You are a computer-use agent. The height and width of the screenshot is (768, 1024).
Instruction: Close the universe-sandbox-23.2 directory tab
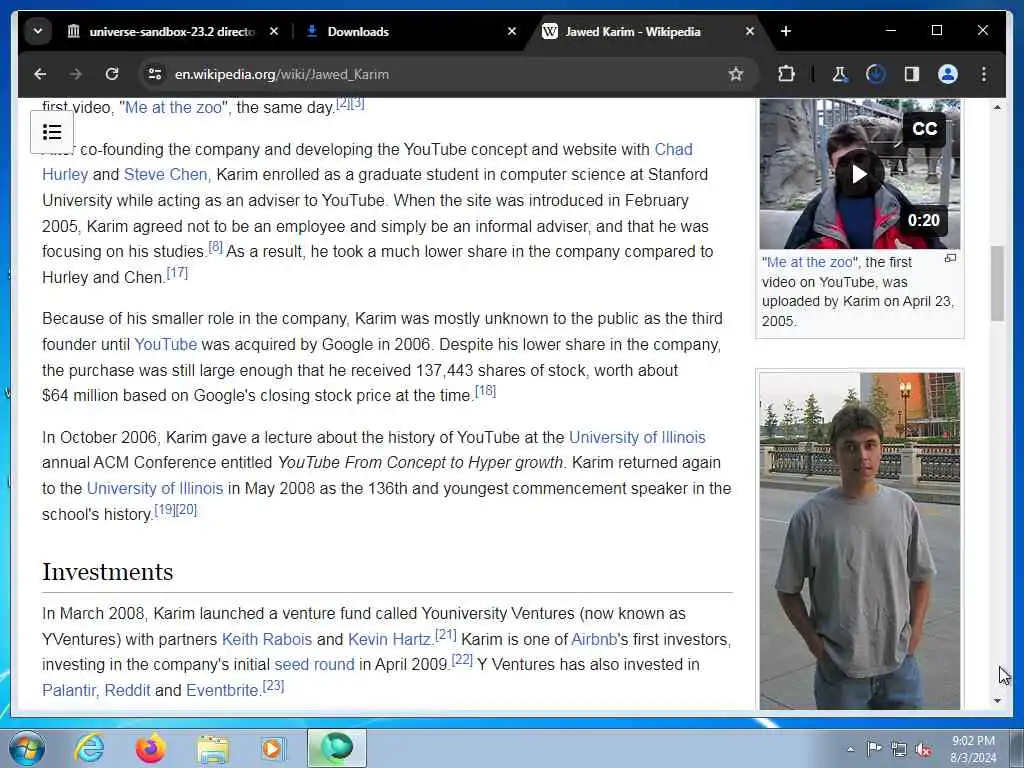274,31
